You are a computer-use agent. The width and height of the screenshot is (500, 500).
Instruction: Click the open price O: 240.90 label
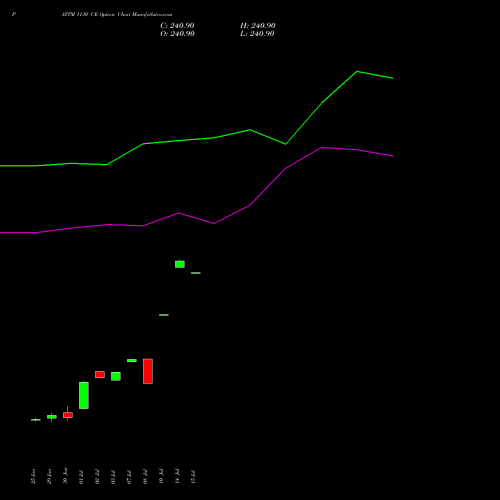click(x=177, y=34)
